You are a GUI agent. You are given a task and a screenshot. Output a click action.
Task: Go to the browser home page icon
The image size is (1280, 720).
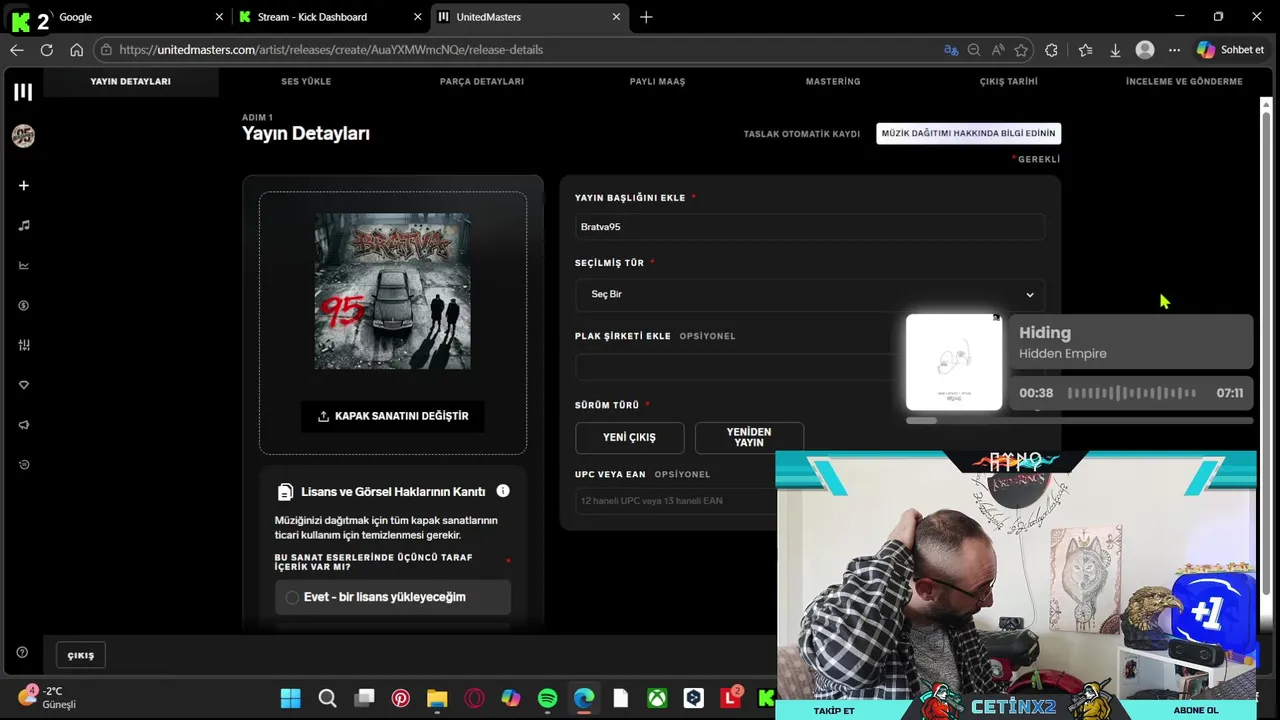(77, 50)
